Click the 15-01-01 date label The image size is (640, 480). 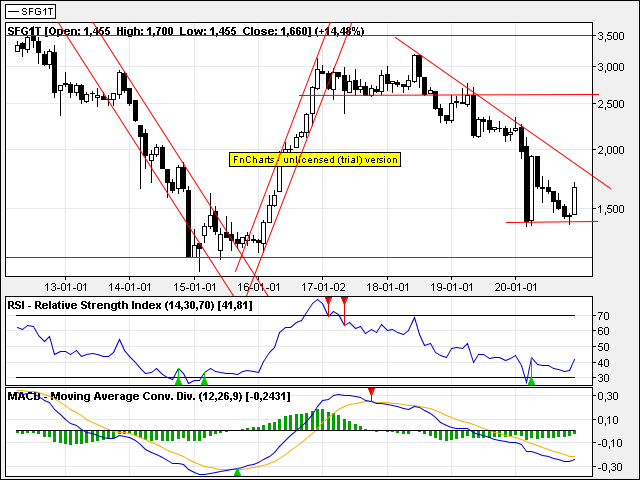click(x=194, y=287)
